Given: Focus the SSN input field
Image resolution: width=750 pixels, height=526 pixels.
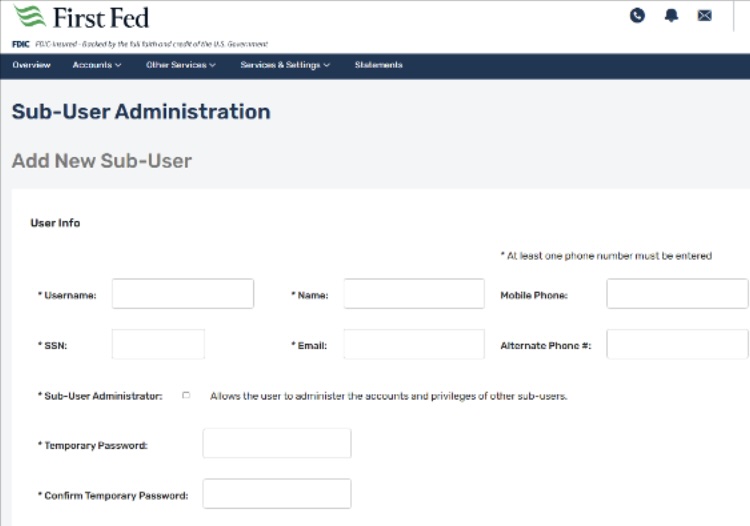Looking at the screenshot, I should tap(158, 344).
